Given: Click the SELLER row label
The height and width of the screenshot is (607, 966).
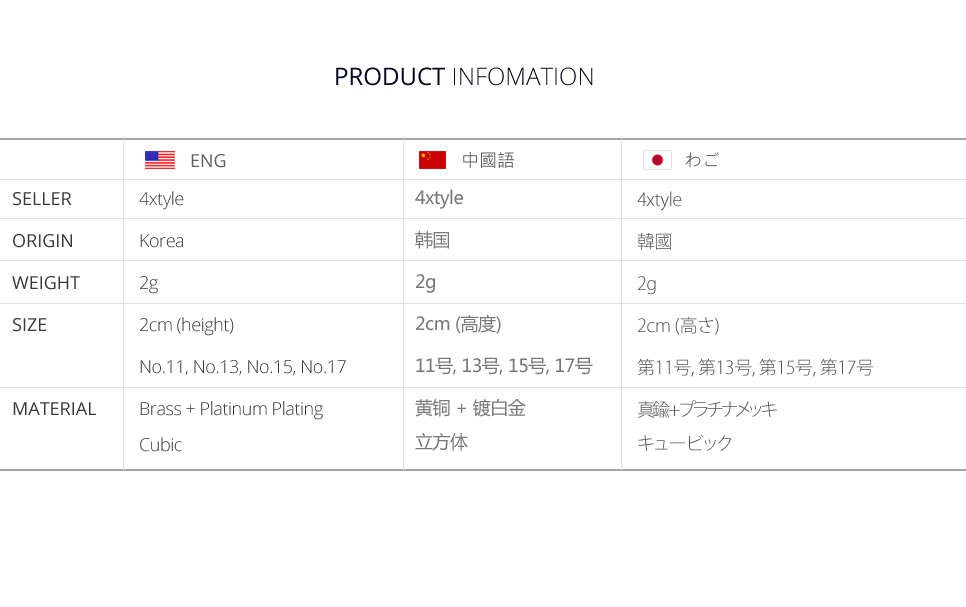Looking at the screenshot, I should click(x=42, y=199).
